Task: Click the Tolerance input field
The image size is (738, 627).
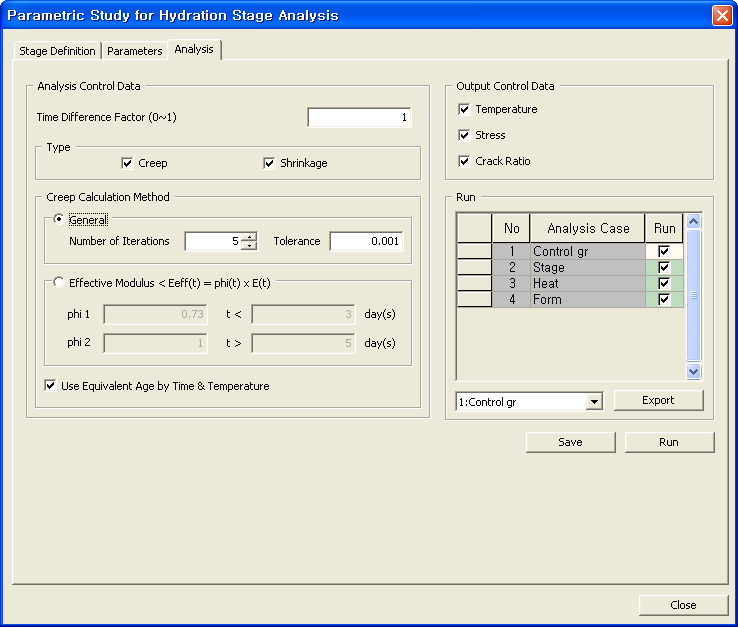Action: click(365, 241)
